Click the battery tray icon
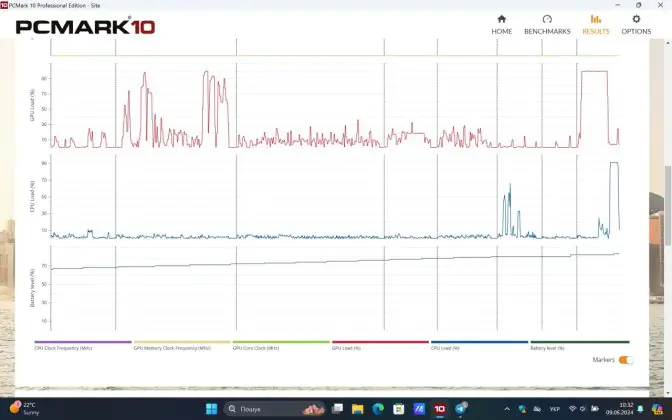 click(x=595, y=409)
